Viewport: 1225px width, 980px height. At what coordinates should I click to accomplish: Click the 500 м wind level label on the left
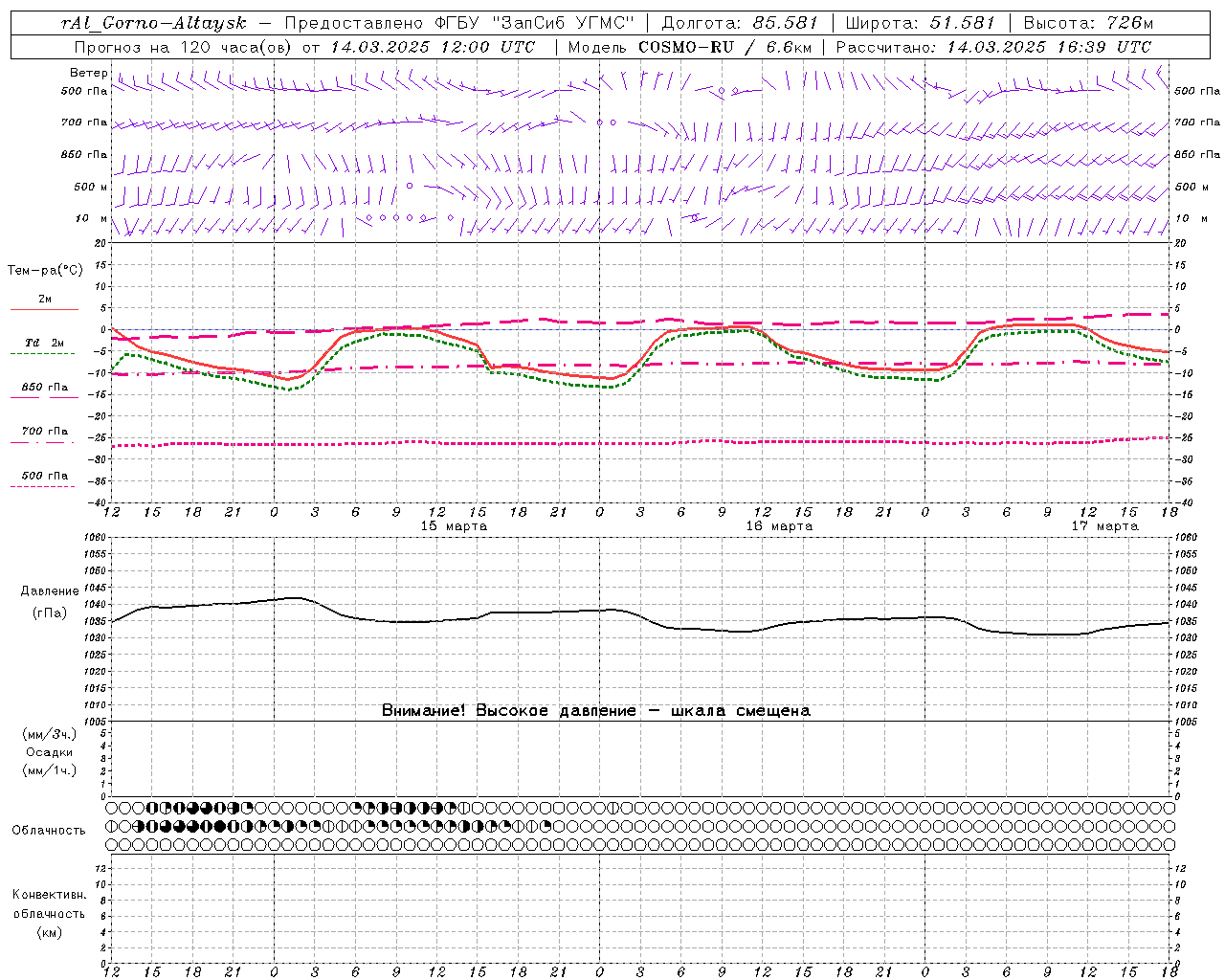90,187
